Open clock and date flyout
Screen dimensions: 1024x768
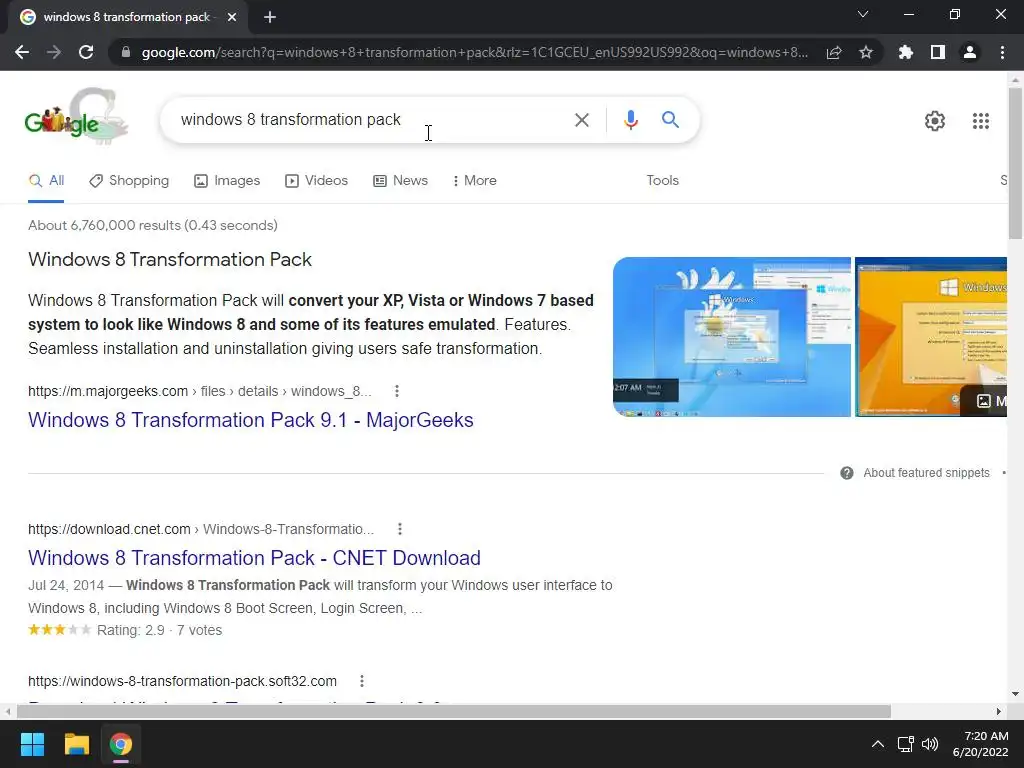(x=980, y=744)
